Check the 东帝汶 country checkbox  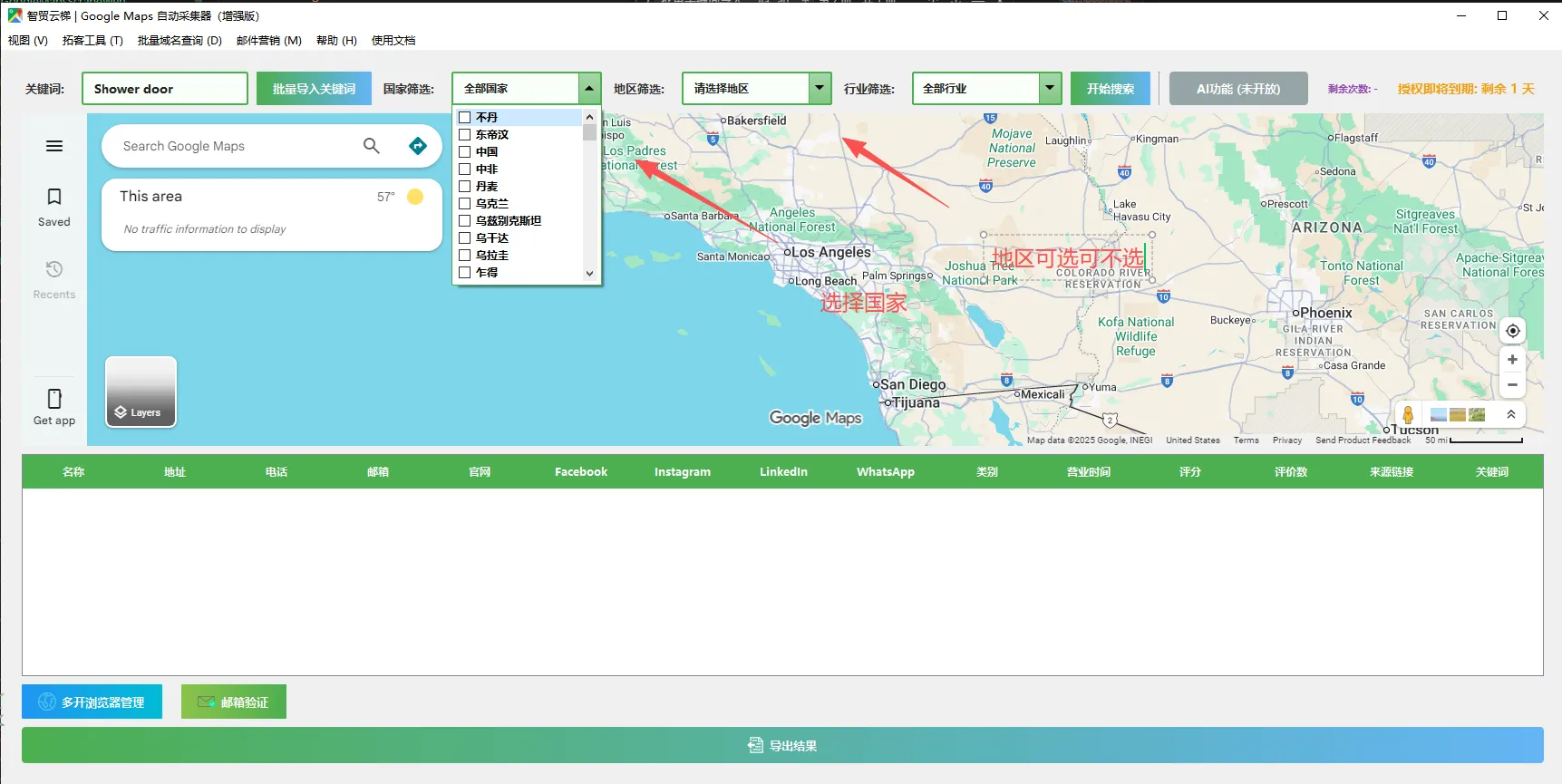click(465, 135)
